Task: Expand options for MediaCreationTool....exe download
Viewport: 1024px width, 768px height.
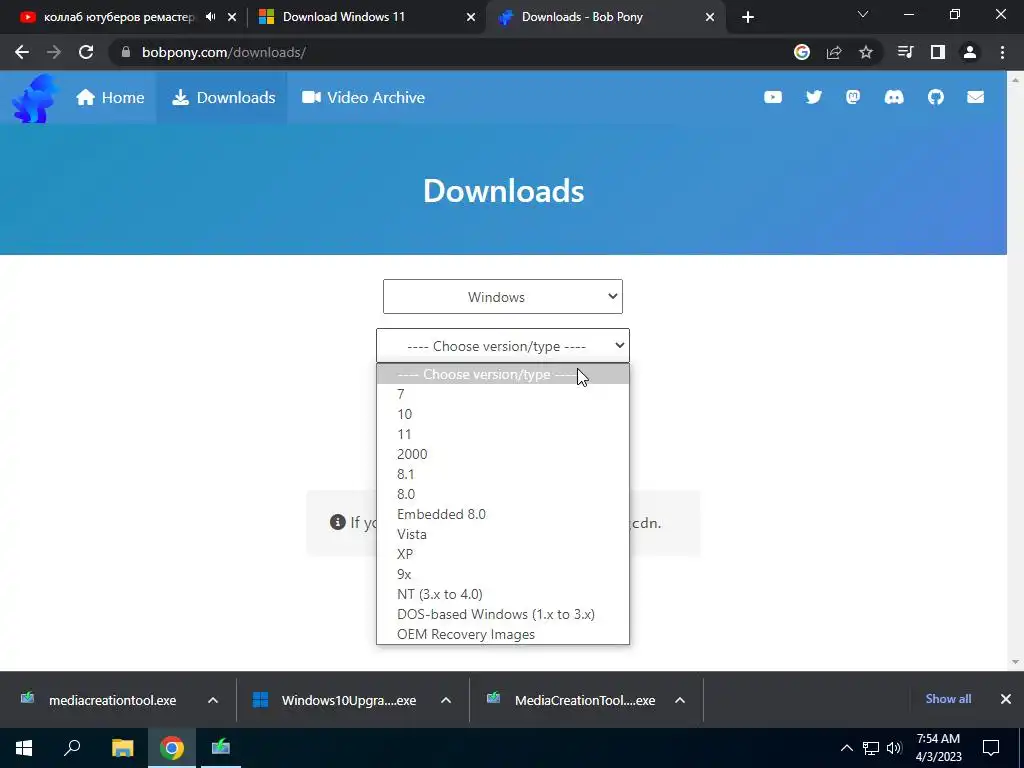Action: (679, 700)
